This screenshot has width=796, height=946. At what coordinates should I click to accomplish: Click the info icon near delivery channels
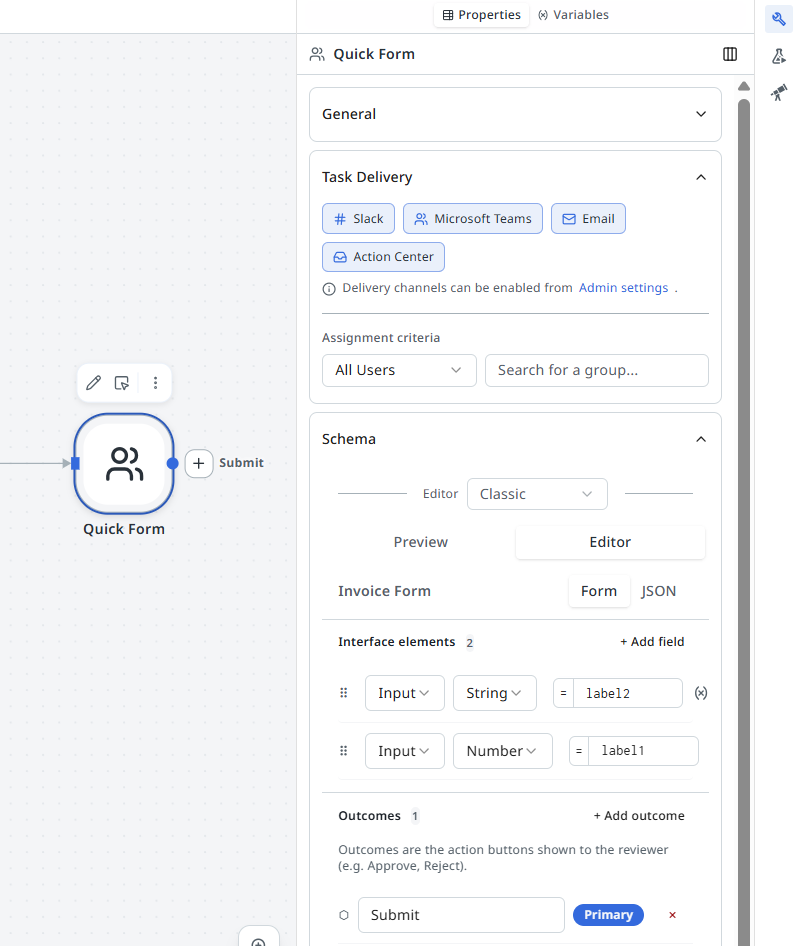(x=329, y=289)
